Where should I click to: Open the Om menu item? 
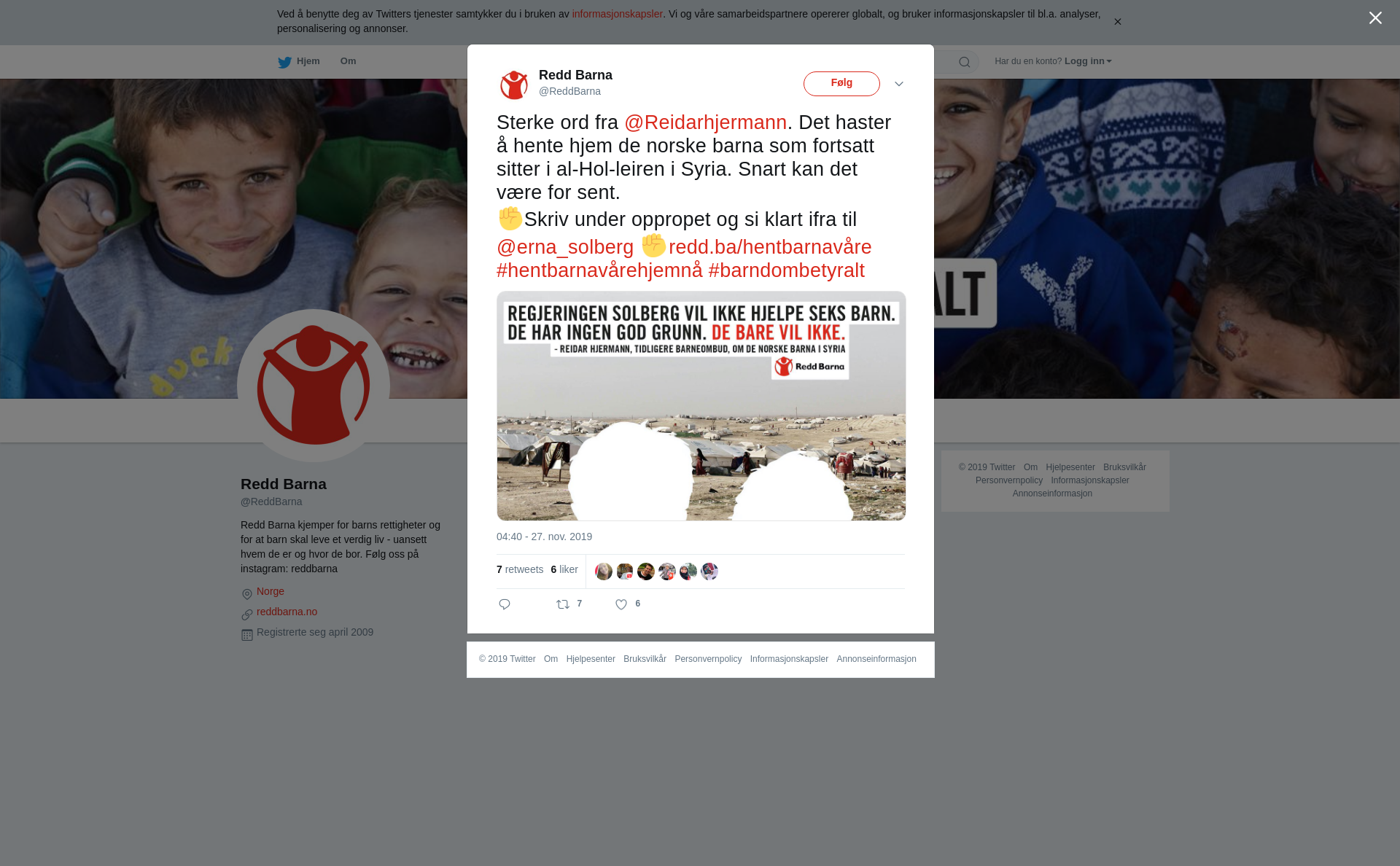tap(348, 61)
